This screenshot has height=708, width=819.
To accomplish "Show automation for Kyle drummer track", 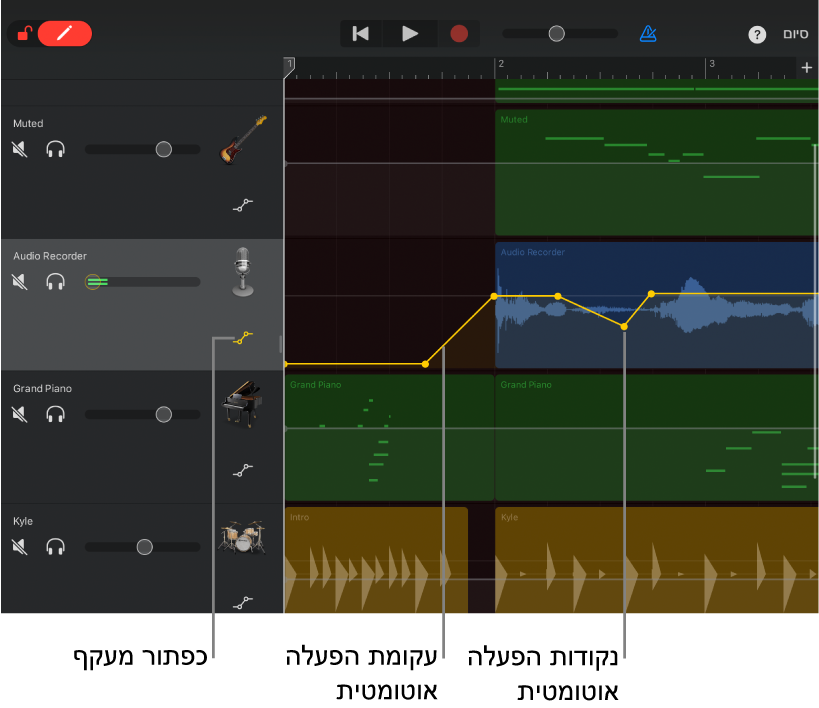I will (242, 602).
